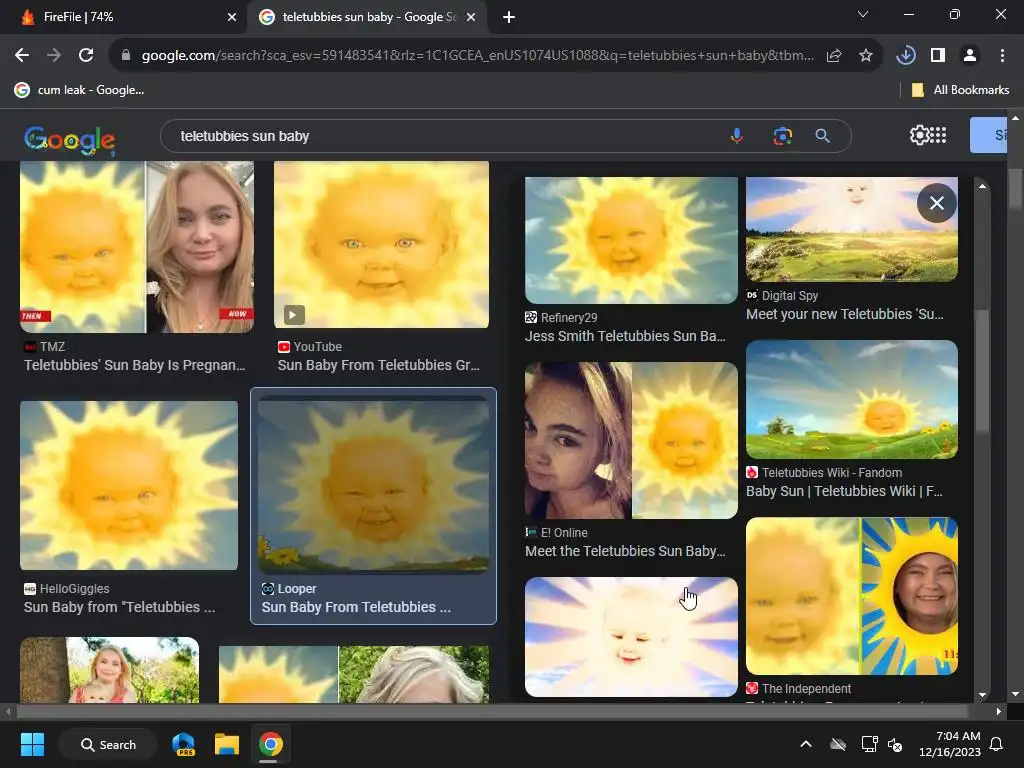Open the tab search chevron

pyautogui.click(x=863, y=14)
